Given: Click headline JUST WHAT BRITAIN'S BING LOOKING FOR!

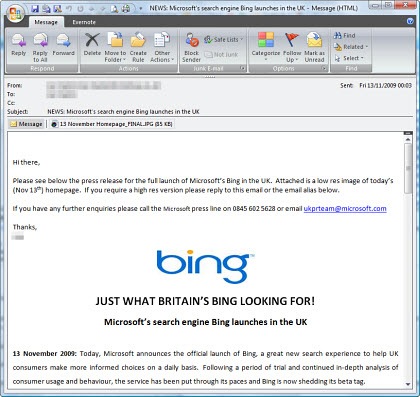Looking at the screenshot, I should pos(205,301).
